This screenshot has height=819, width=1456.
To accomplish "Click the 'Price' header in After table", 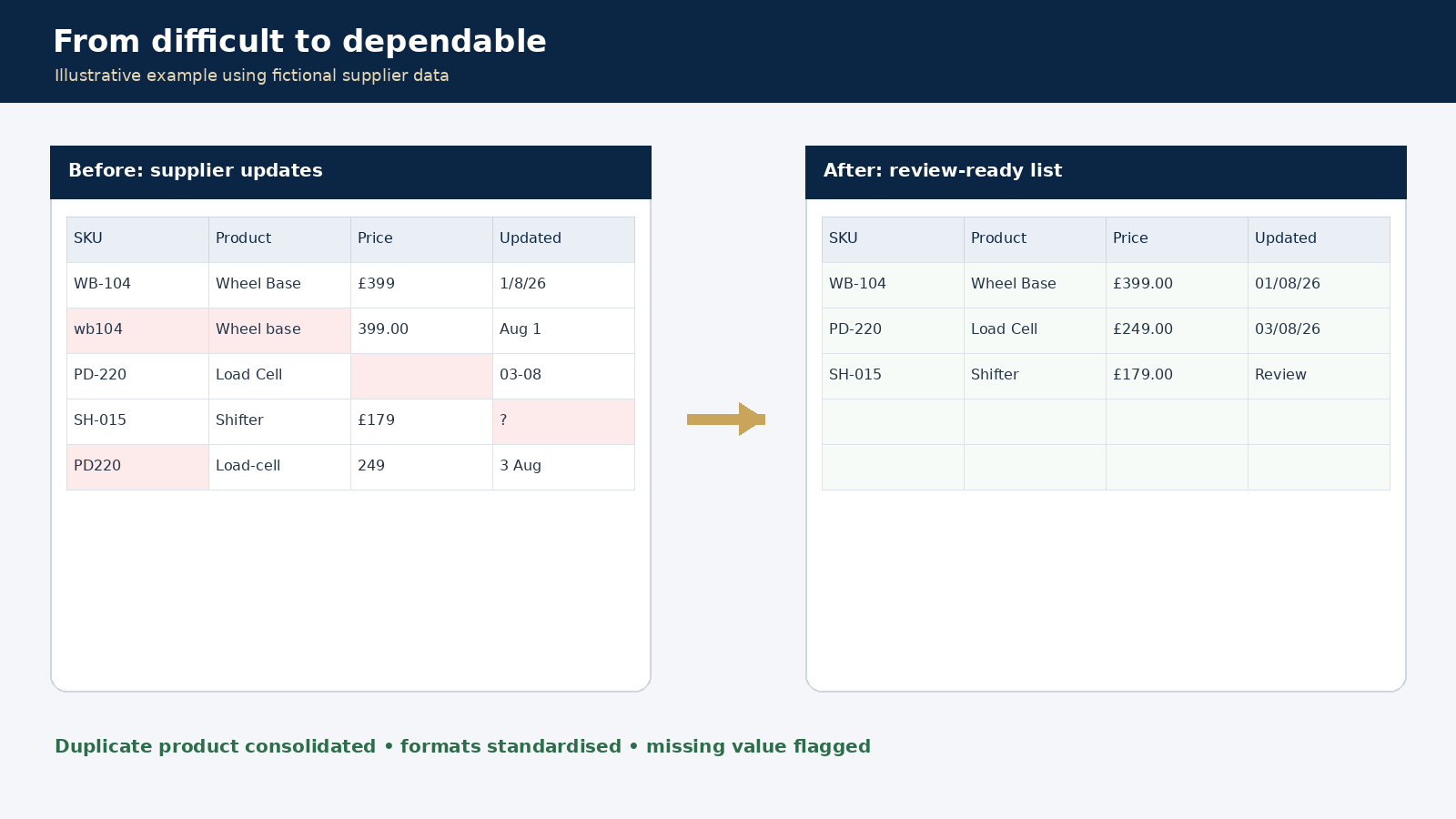I will coord(1177,239).
